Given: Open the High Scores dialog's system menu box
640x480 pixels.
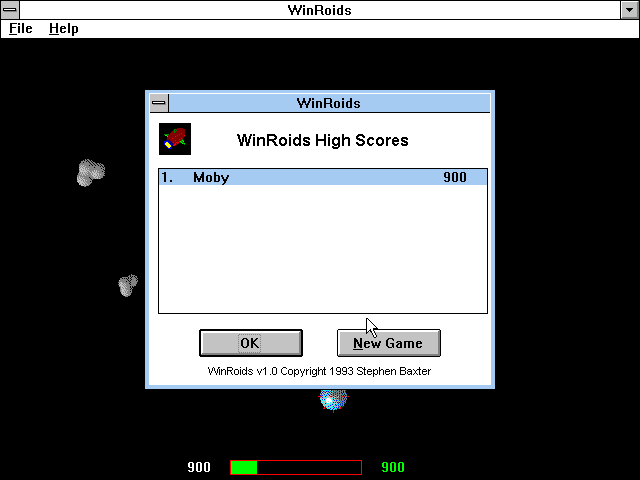Looking at the screenshot, I should 159,103.
